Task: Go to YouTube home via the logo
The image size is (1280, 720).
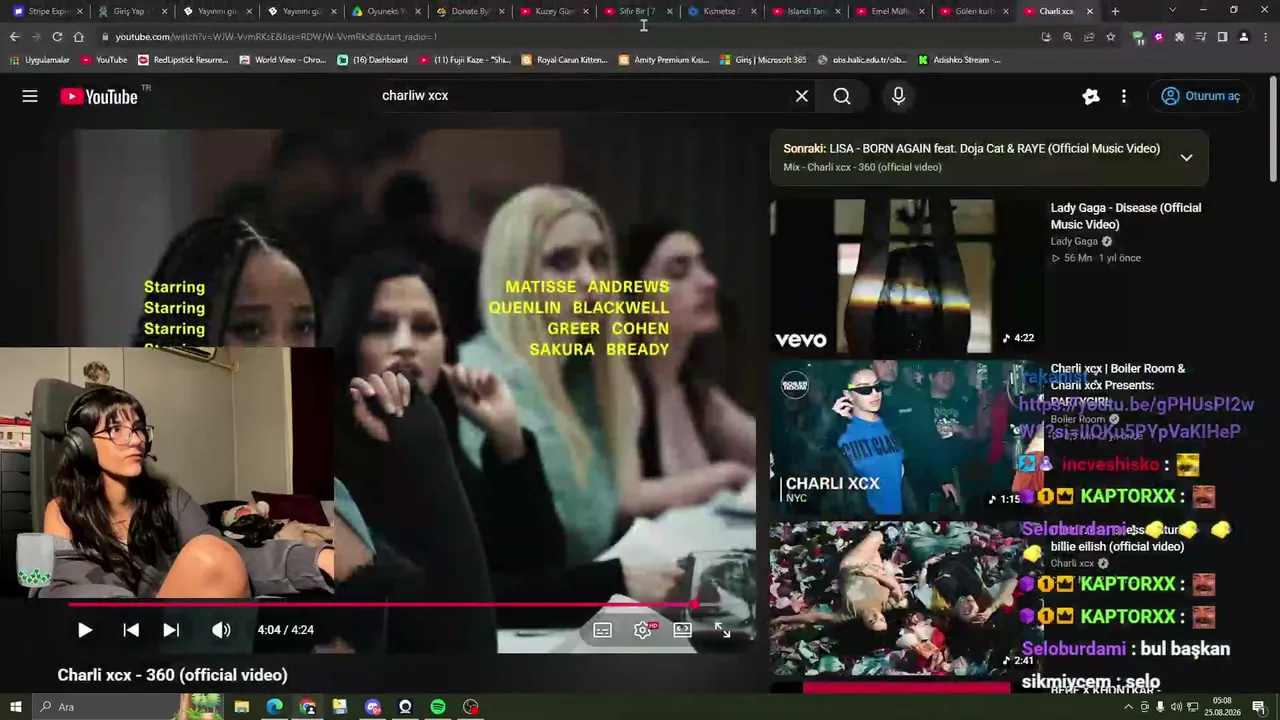Action: coord(98,96)
